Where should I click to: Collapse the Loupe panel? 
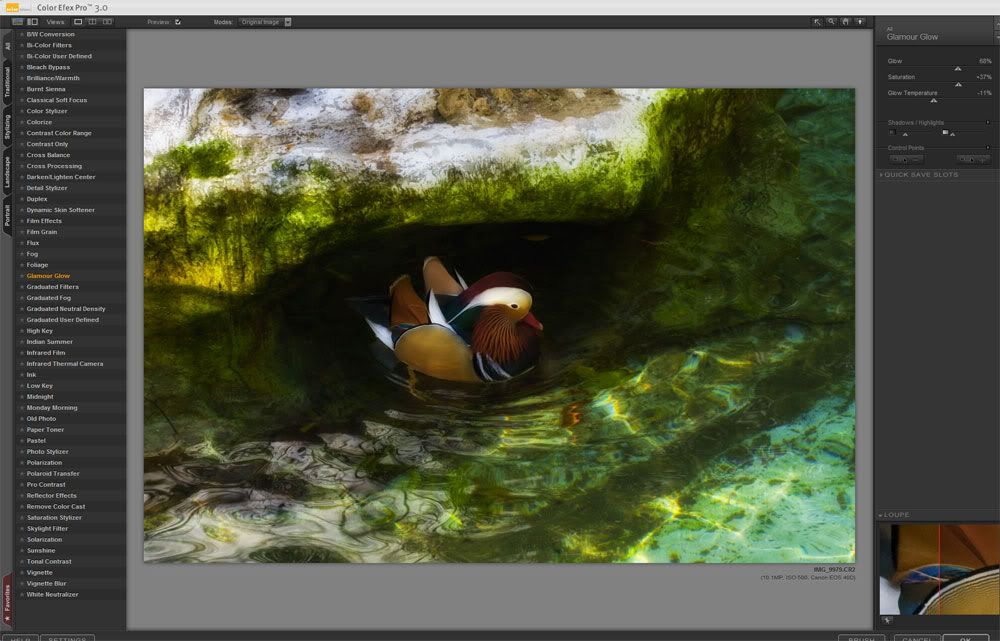pos(881,515)
